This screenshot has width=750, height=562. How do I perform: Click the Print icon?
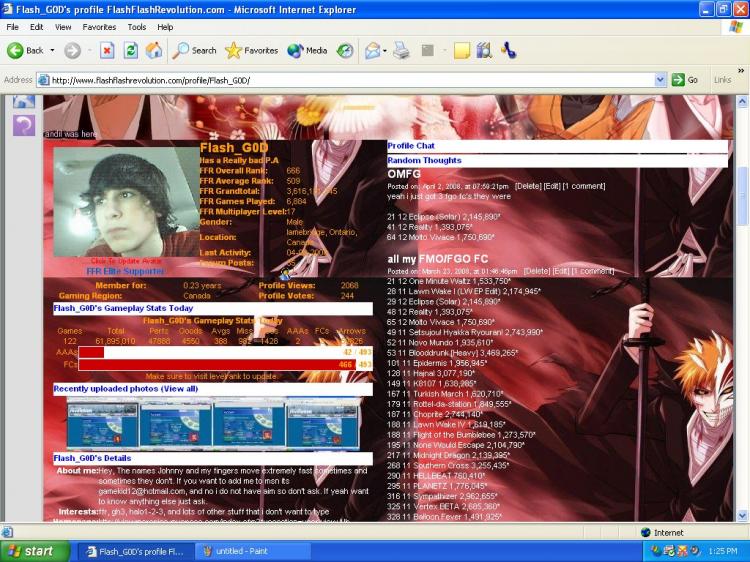click(x=401, y=50)
